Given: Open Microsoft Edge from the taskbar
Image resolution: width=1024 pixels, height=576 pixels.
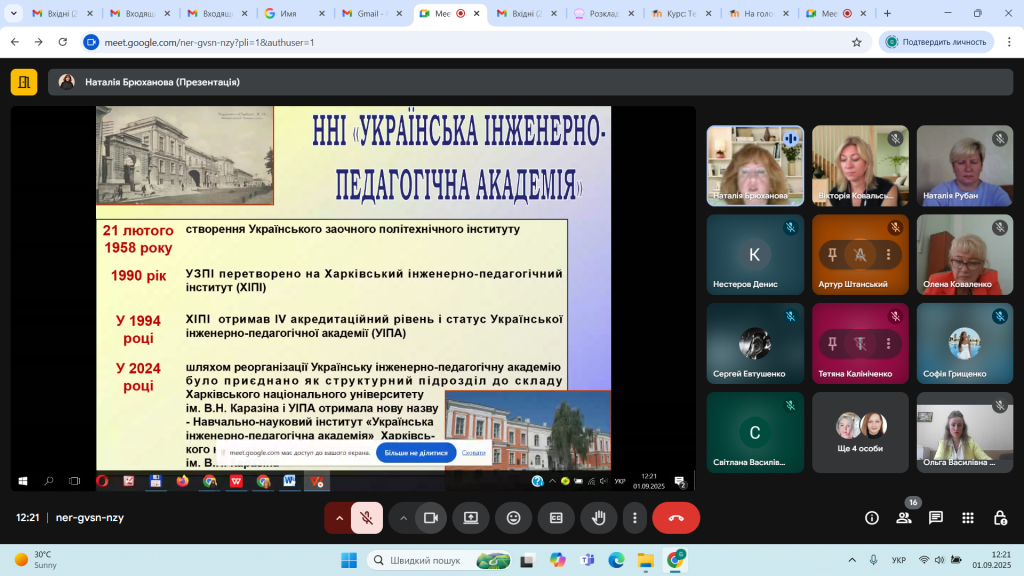Looking at the screenshot, I should point(616,560).
